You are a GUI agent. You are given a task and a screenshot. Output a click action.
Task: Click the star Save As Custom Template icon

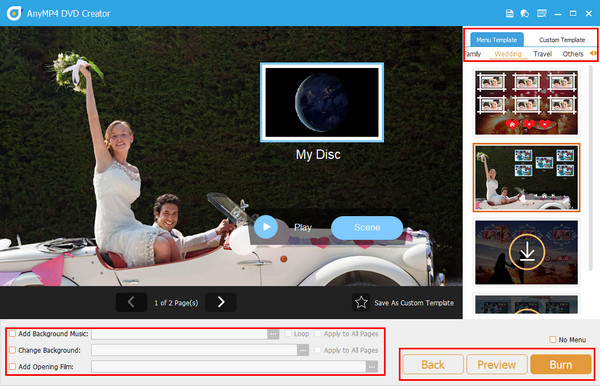point(361,302)
